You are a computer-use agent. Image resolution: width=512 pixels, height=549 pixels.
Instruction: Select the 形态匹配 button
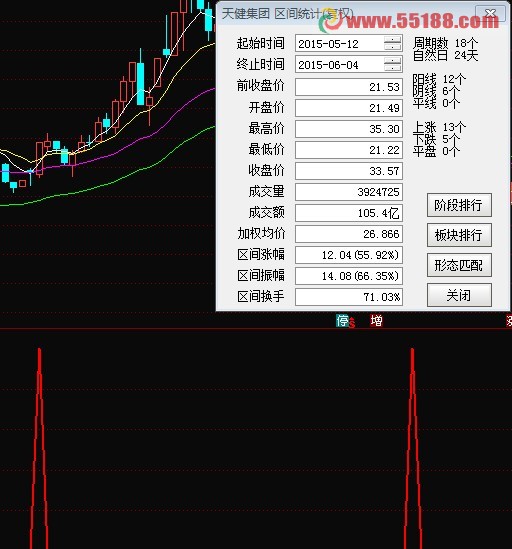point(459,265)
